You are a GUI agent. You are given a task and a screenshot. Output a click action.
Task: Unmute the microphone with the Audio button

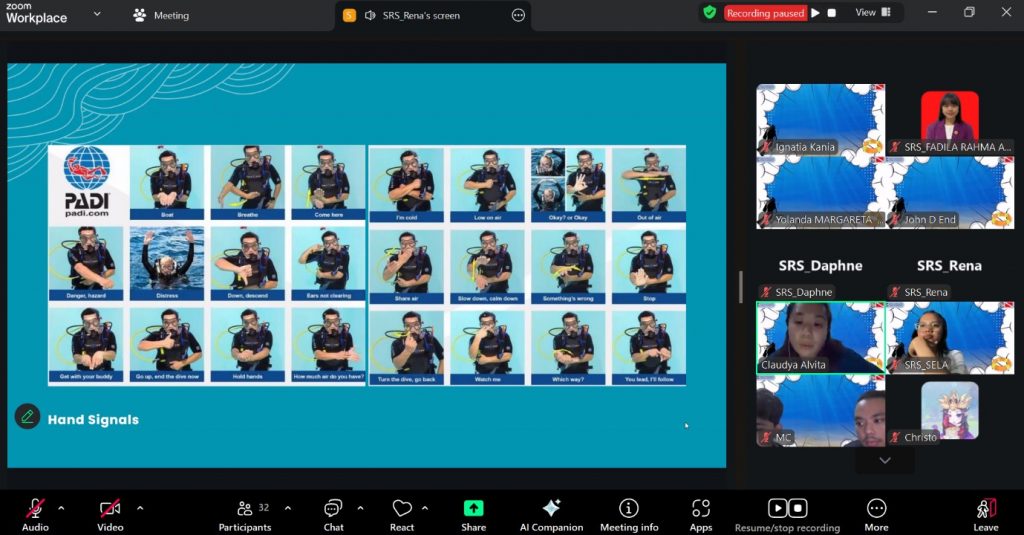coord(35,514)
